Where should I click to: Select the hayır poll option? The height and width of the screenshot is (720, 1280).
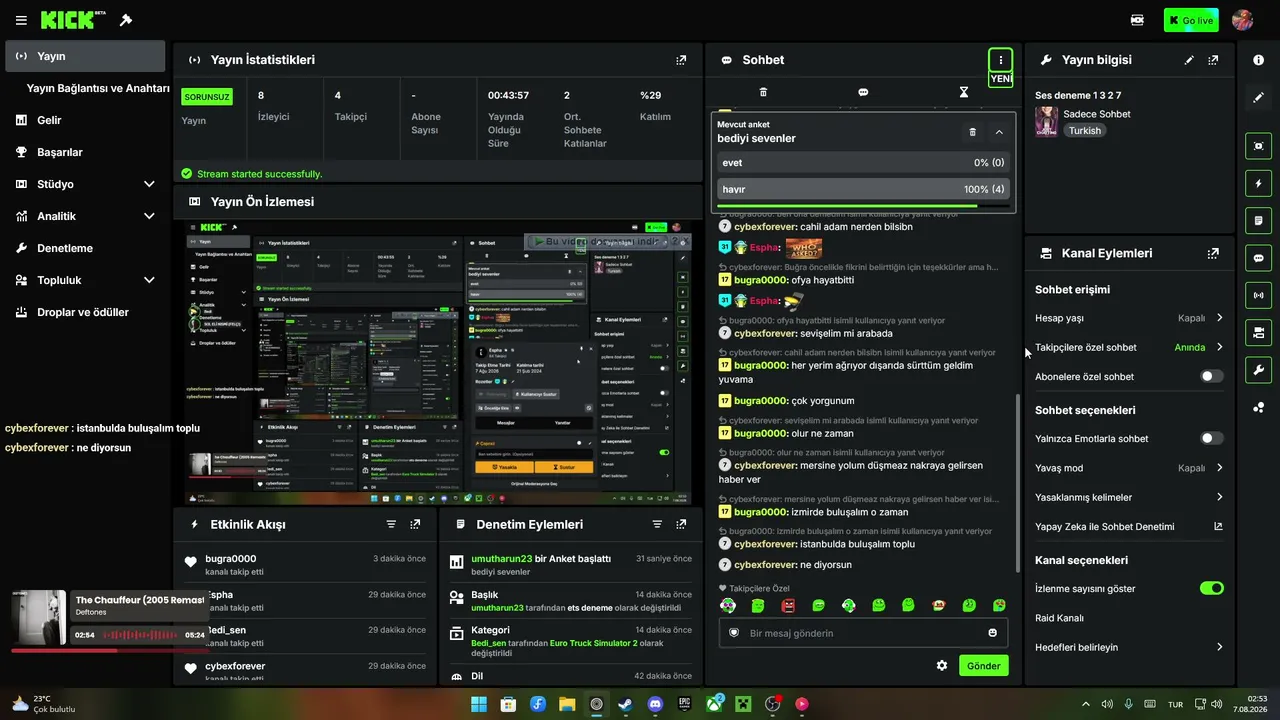pyautogui.click(x=863, y=189)
